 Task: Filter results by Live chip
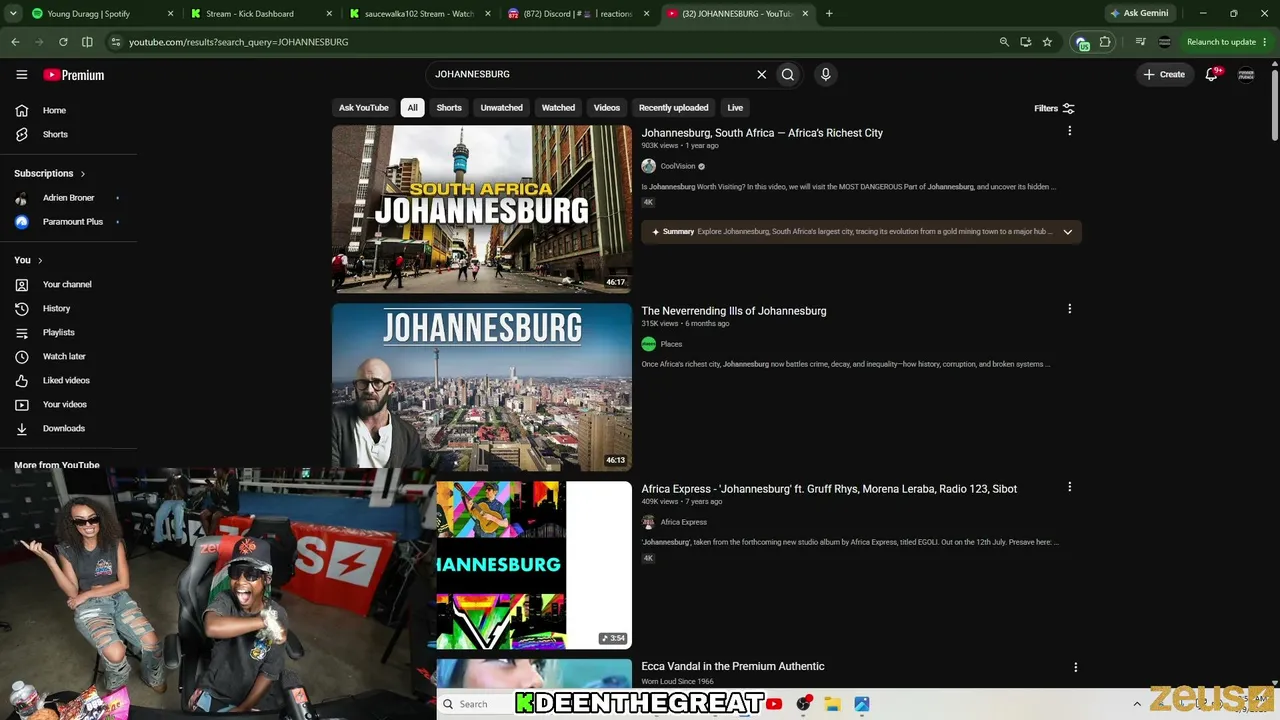[735, 108]
